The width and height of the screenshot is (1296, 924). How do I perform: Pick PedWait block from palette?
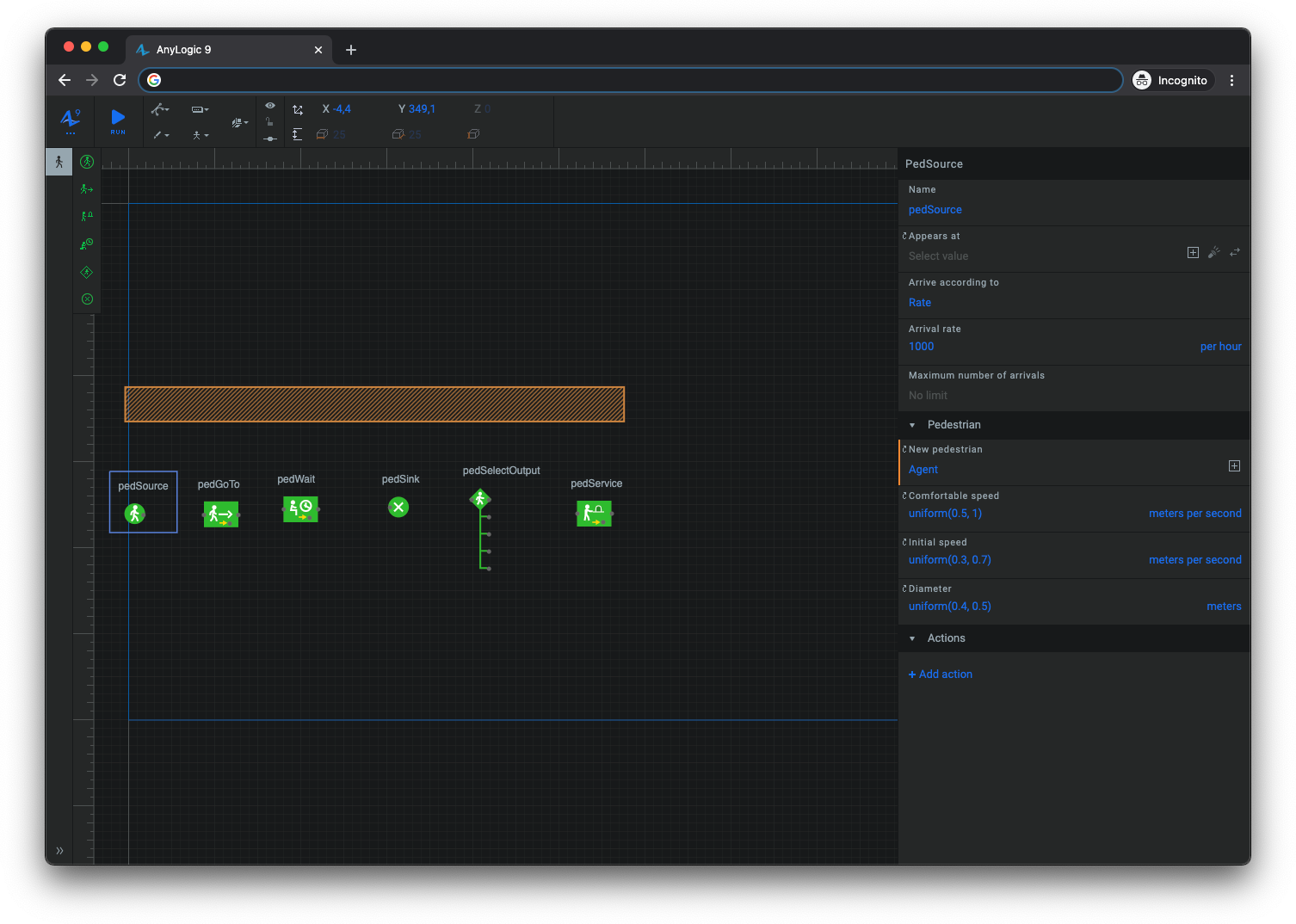coord(87,244)
